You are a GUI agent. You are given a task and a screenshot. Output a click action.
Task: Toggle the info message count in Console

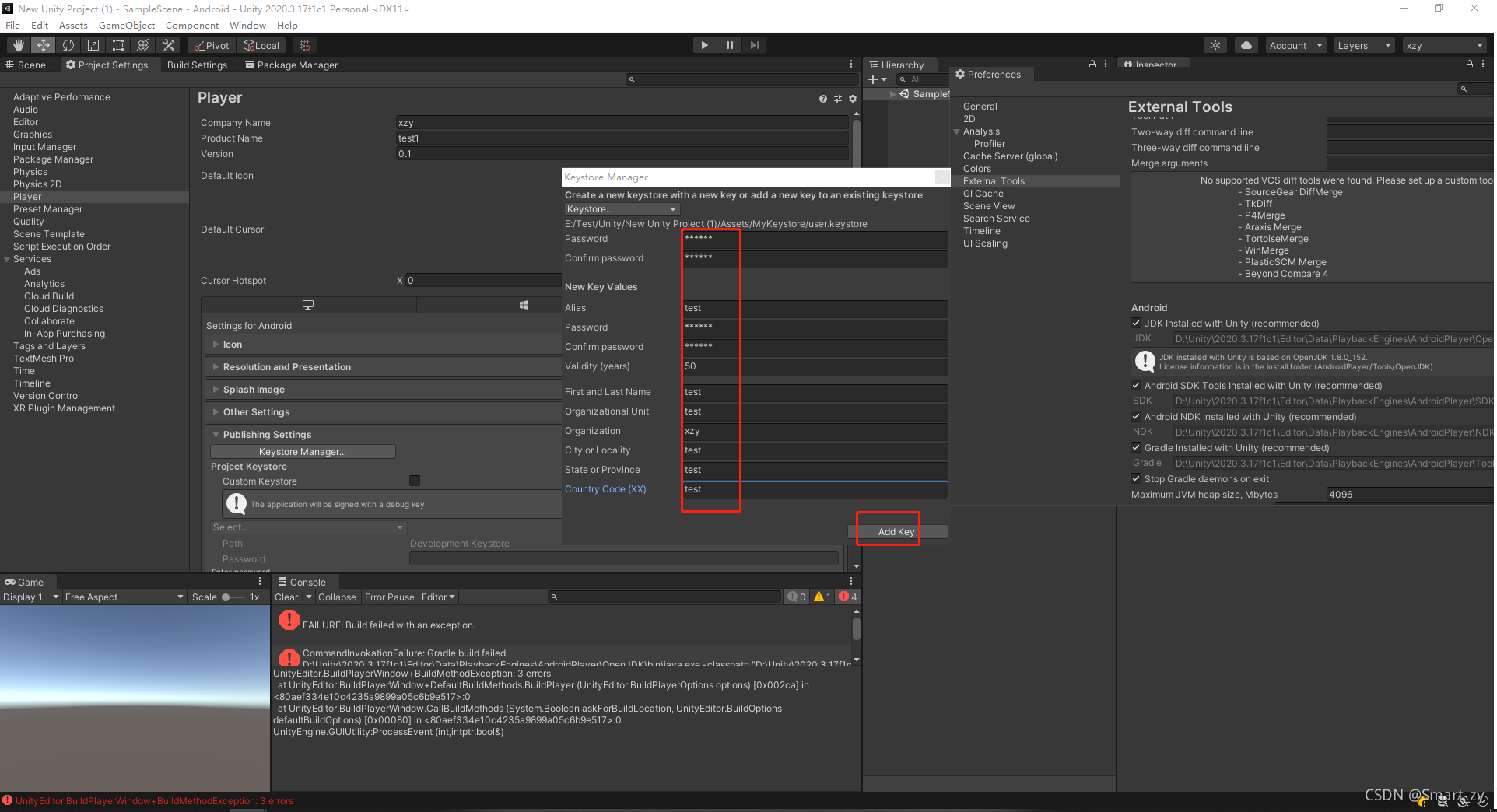point(797,597)
